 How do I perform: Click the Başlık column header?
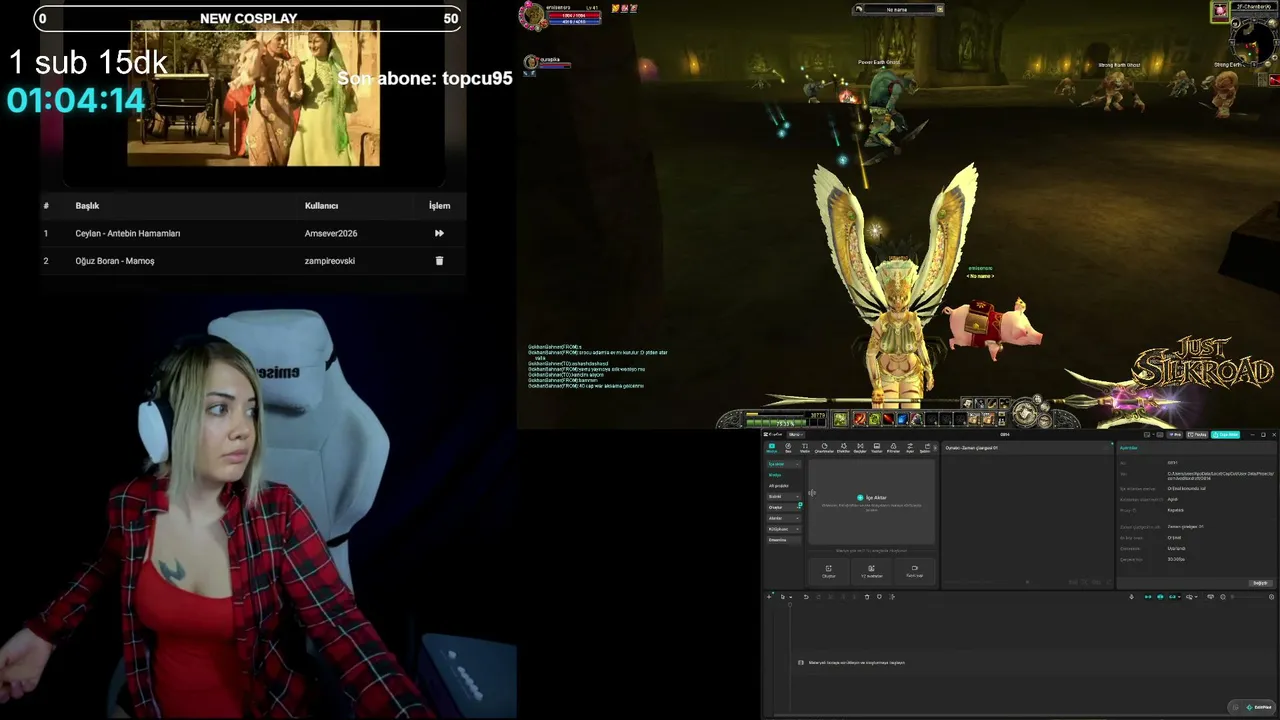click(x=87, y=206)
